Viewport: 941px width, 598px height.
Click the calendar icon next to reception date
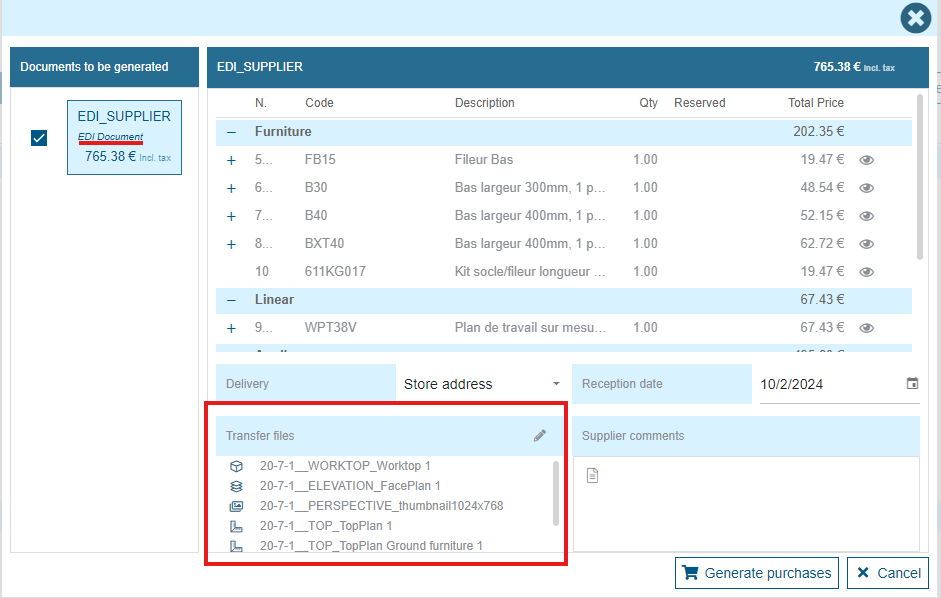[x=911, y=384]
